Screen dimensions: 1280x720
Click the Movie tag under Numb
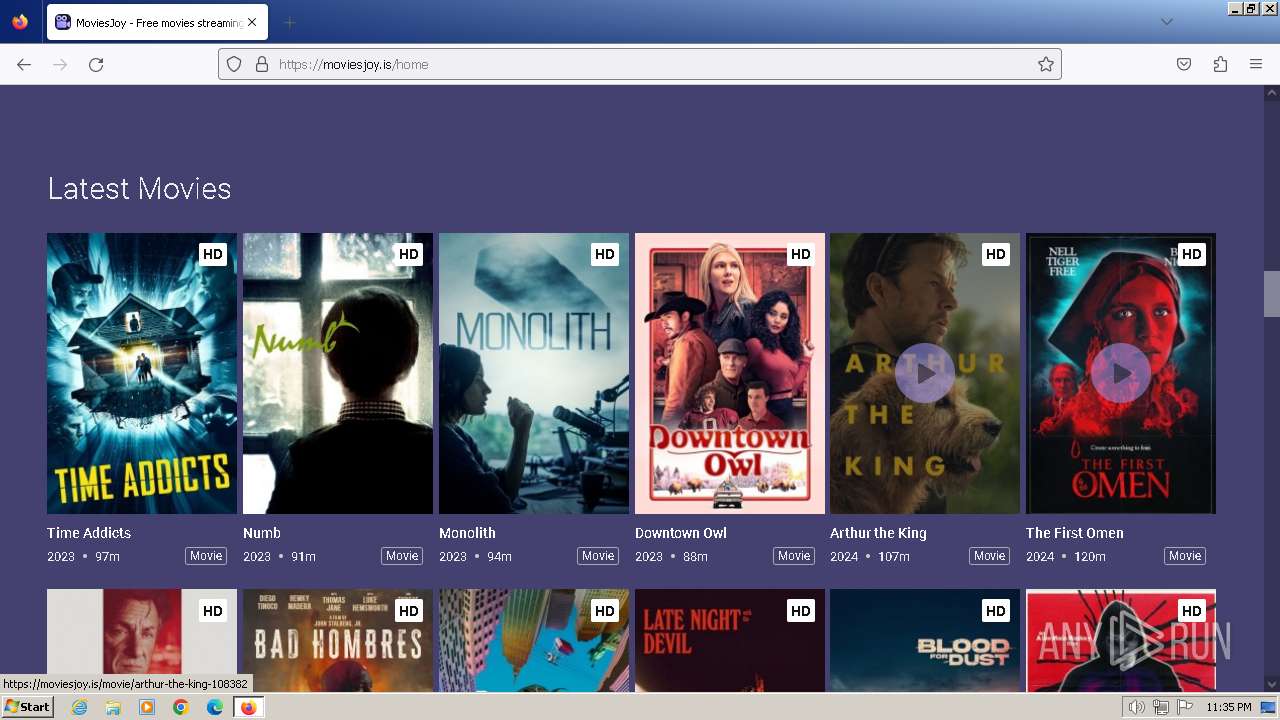pyautogui.click(x=402, y=556)
